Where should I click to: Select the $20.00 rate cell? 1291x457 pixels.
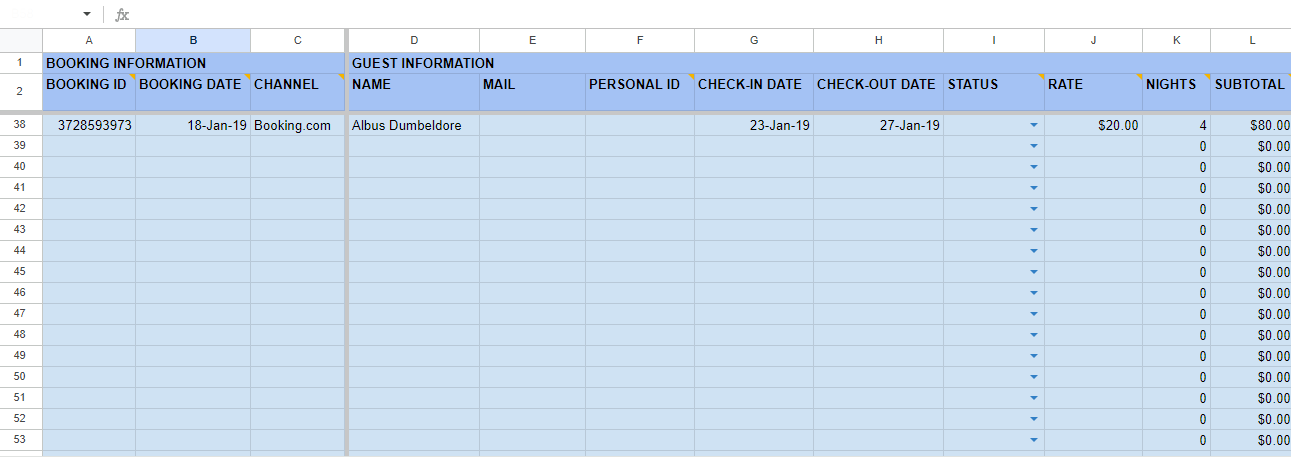[x=1094, y=125]
